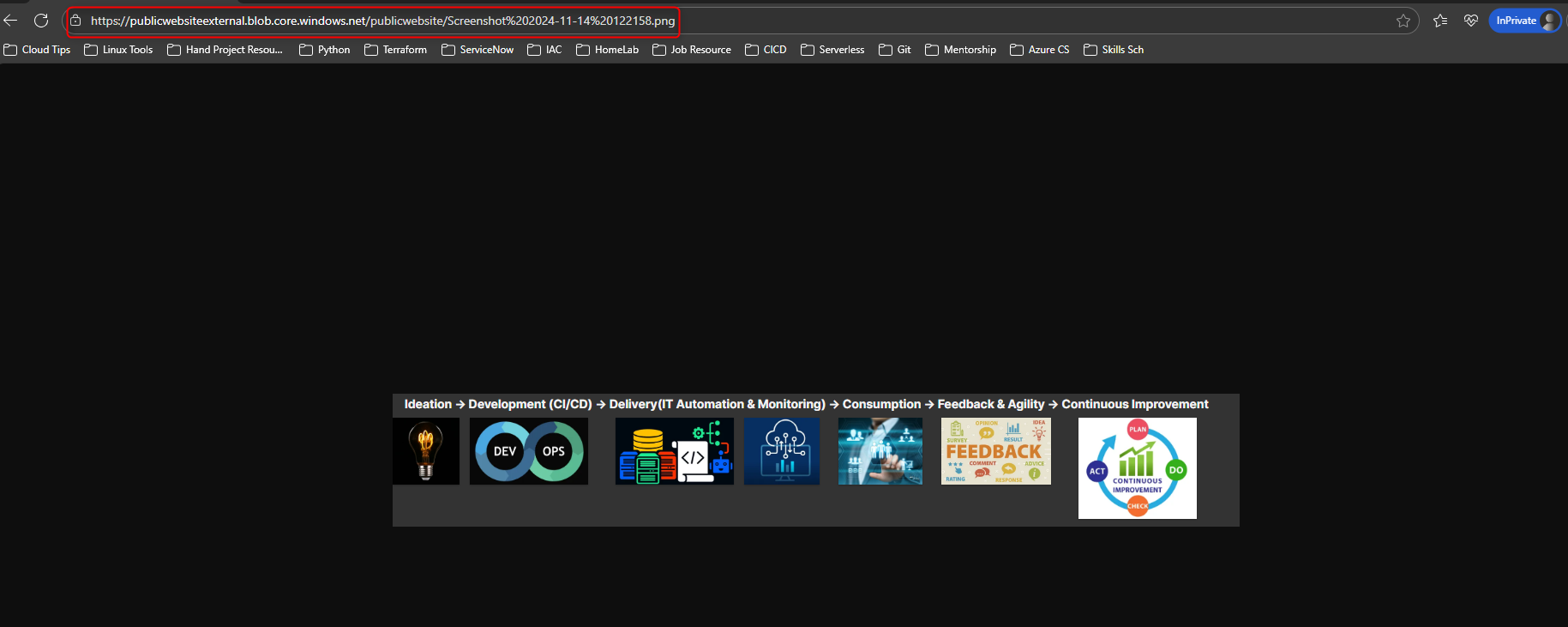Click the 'Consumption' heading text
This screenshot has height=627, width=1568.
tap(881, 404)
